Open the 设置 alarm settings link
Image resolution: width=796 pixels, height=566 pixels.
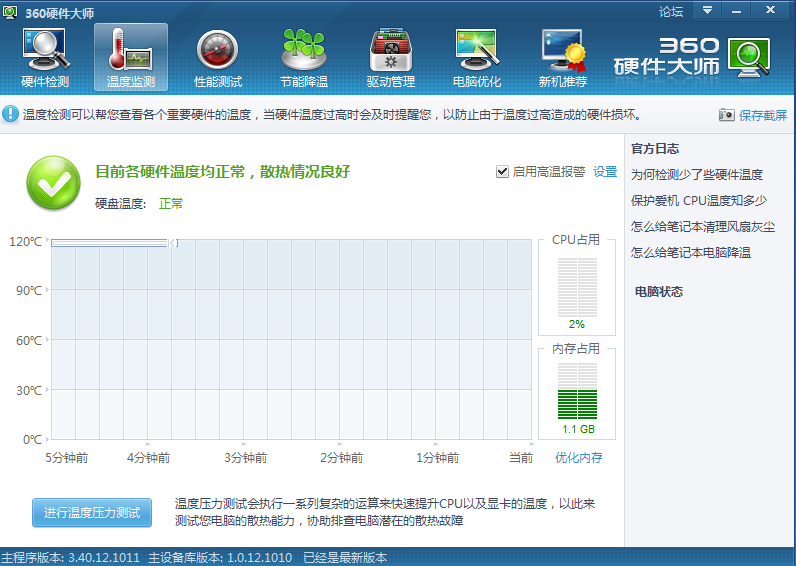click(605, 172)
